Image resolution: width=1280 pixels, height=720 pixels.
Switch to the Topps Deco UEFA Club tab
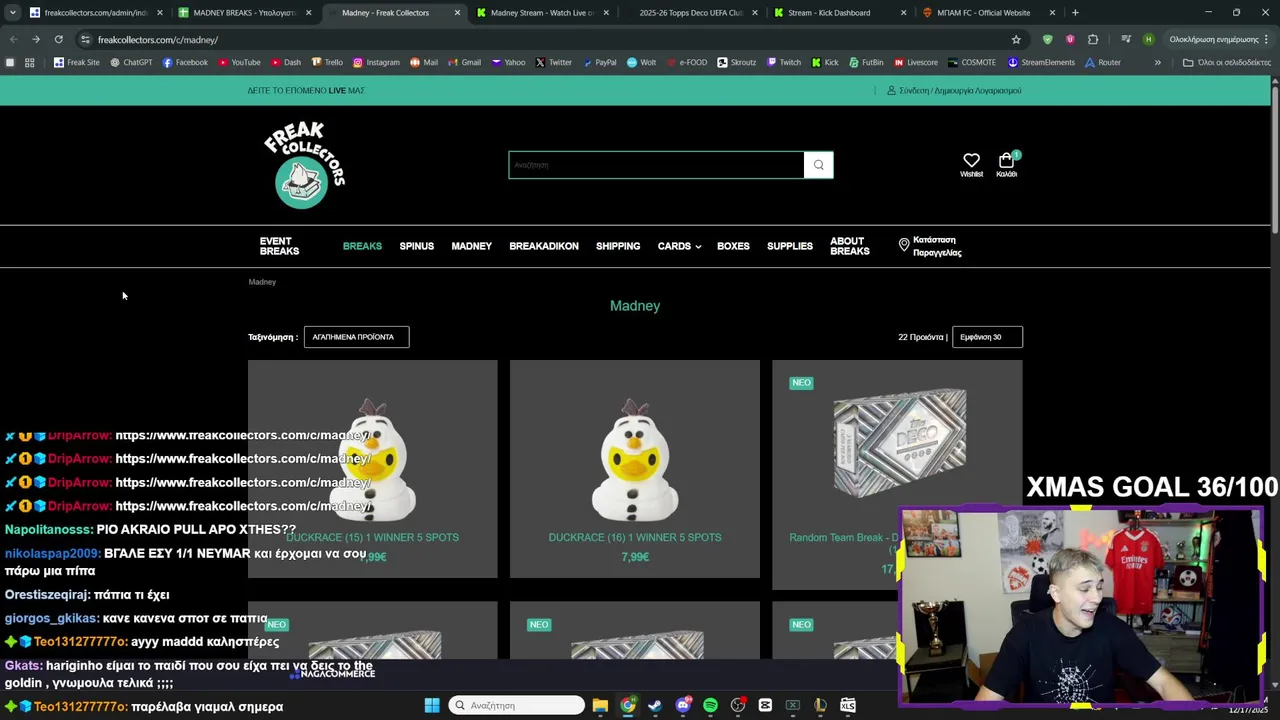(x=691, y=13)
